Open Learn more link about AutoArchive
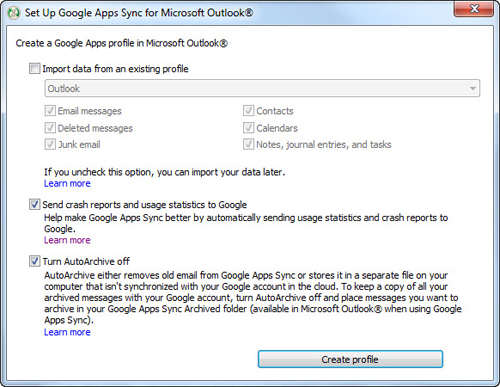This screenshot has height=387, width=500. pyautogui.click(x=67, y=332)
